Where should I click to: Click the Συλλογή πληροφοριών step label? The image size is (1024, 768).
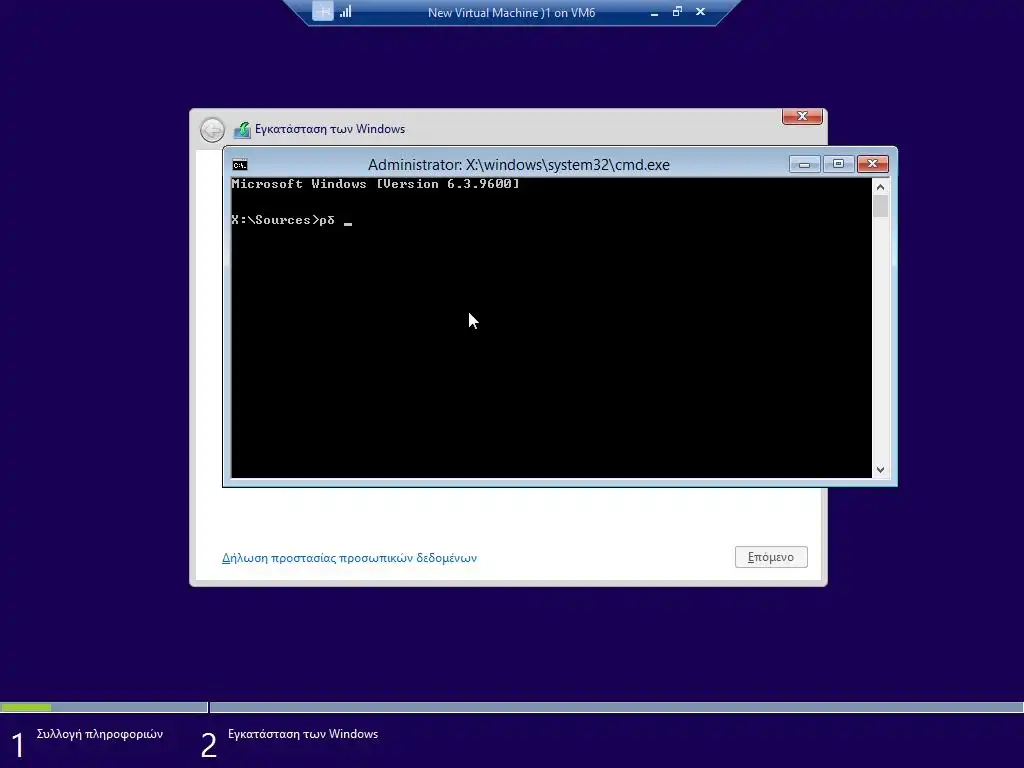coord(100,734)
